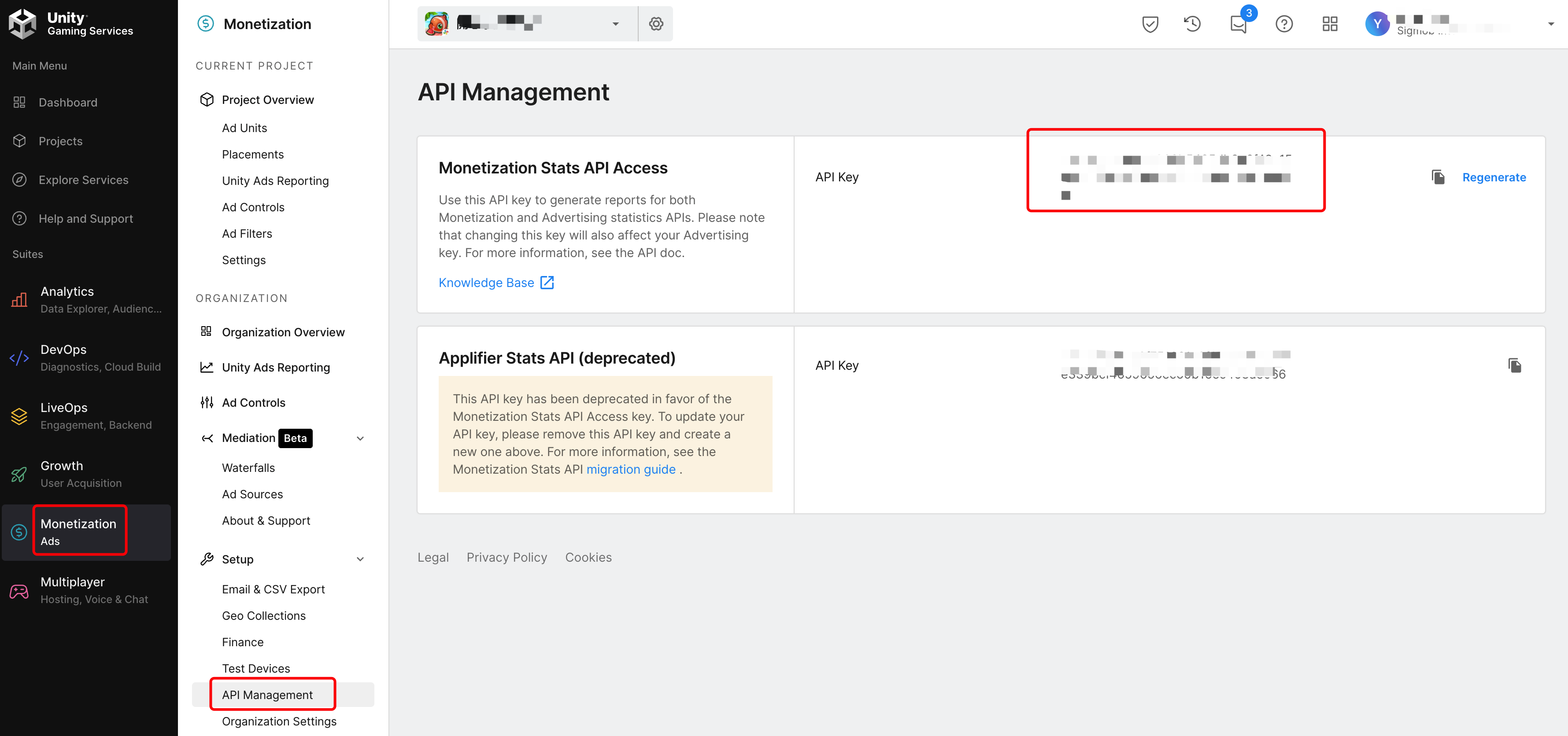
Task: Click the Analytics bar chart icon
Action: [19, 300]
